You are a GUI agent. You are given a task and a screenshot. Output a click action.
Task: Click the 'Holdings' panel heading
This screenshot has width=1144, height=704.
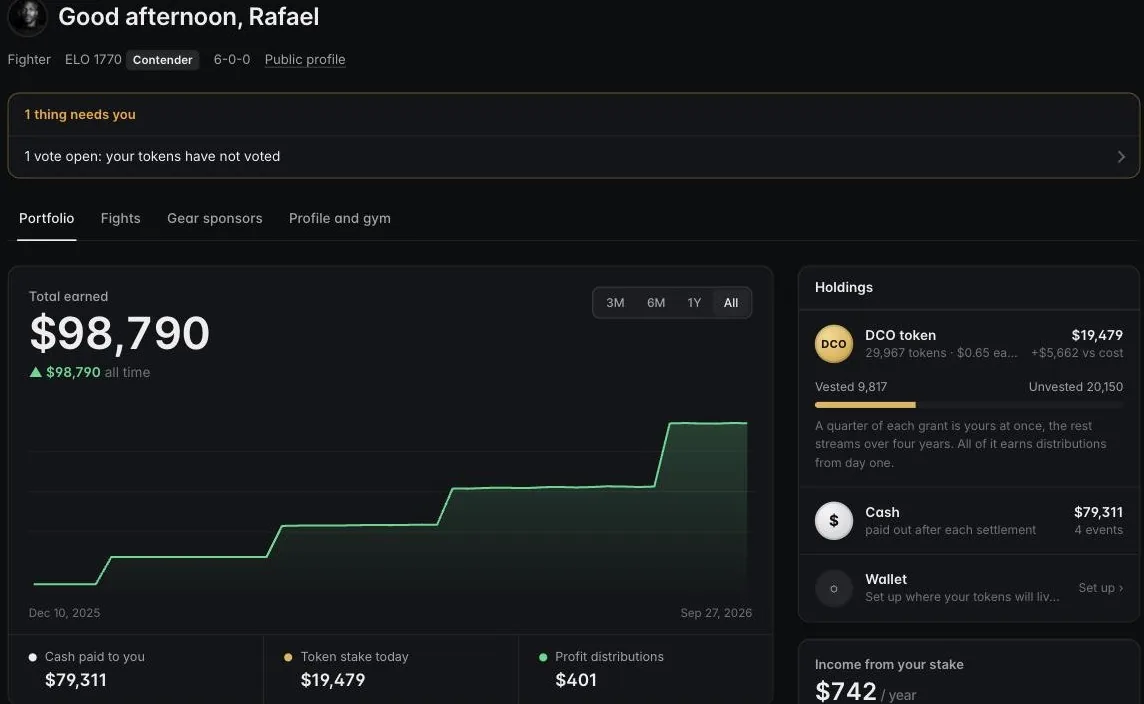[843, 287]
